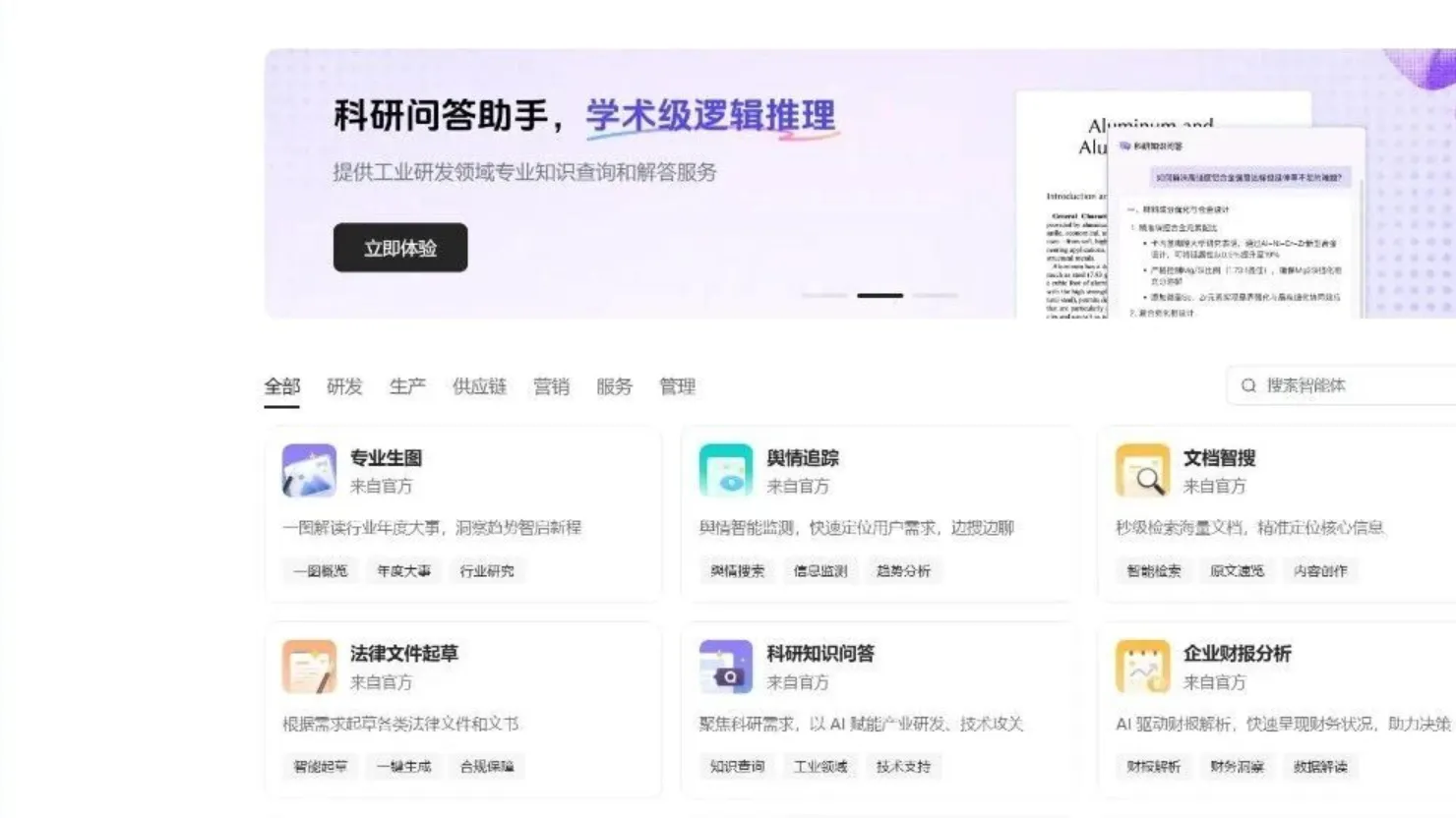
Task: Click the 一键生成 tag
Action: point(403,766)
